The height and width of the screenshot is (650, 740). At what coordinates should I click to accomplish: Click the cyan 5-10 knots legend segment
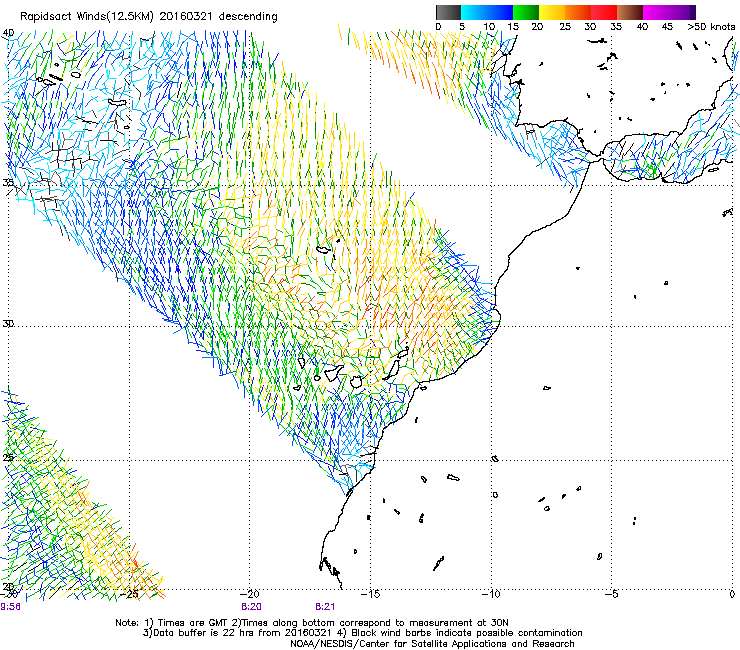coord(474,12)
